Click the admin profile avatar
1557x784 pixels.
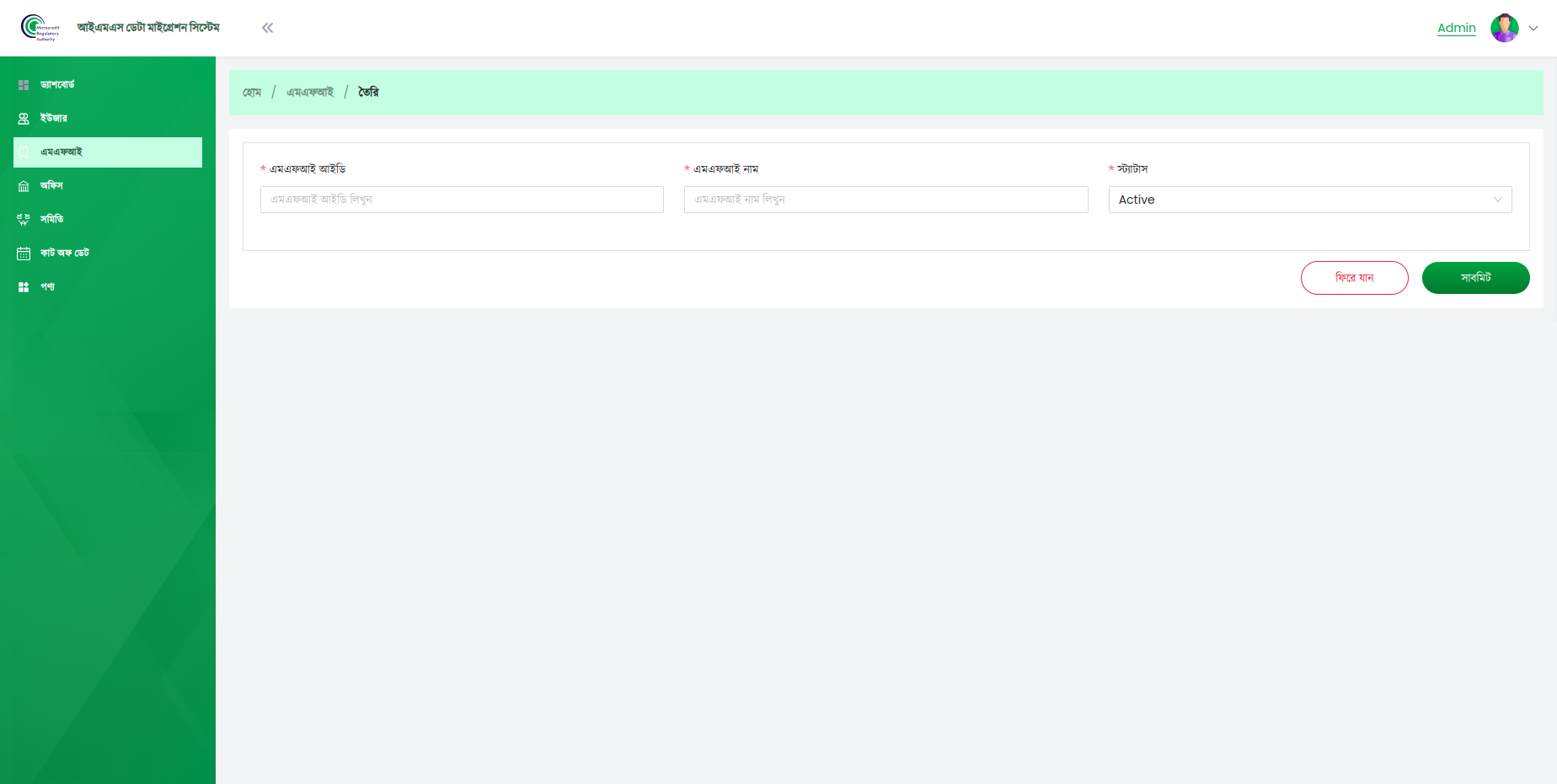[x=1504, y=28]
